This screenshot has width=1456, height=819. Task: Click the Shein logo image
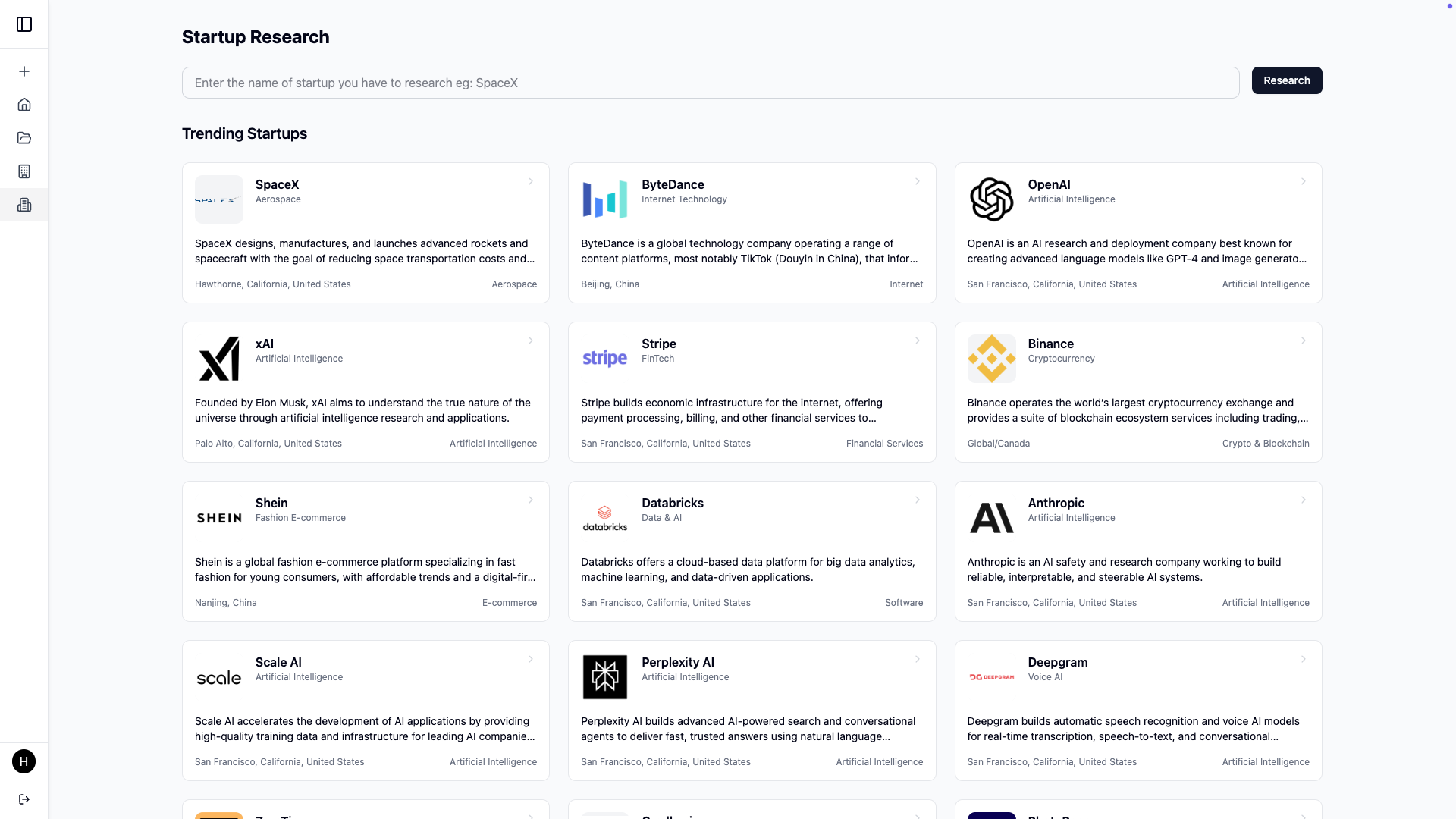219,518
